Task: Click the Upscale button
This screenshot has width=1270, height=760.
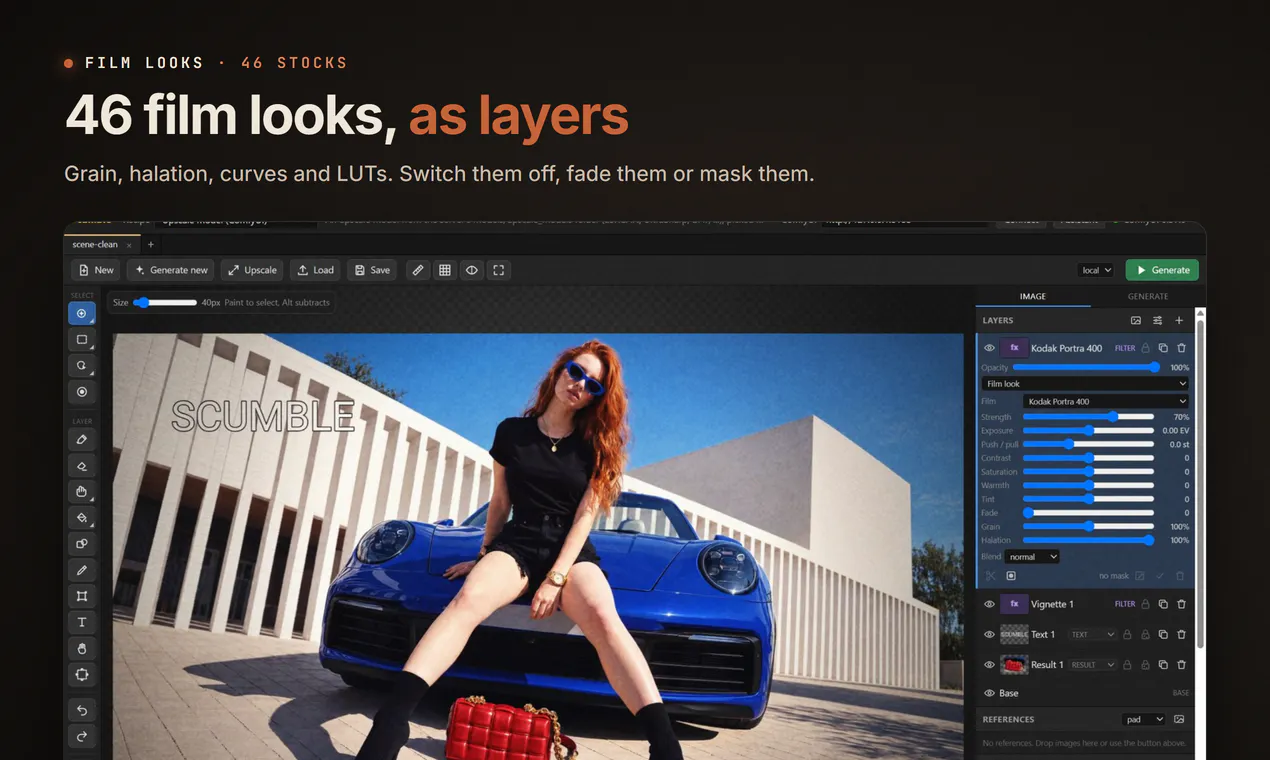Action: (251, 270)
